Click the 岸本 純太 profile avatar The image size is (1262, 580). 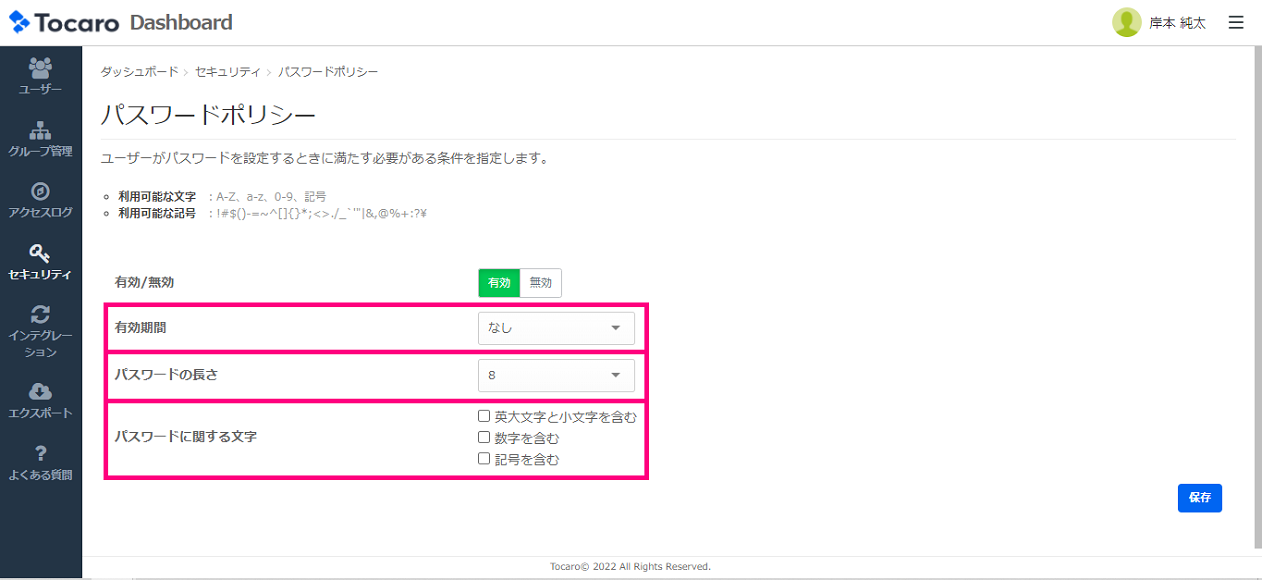1128,21
